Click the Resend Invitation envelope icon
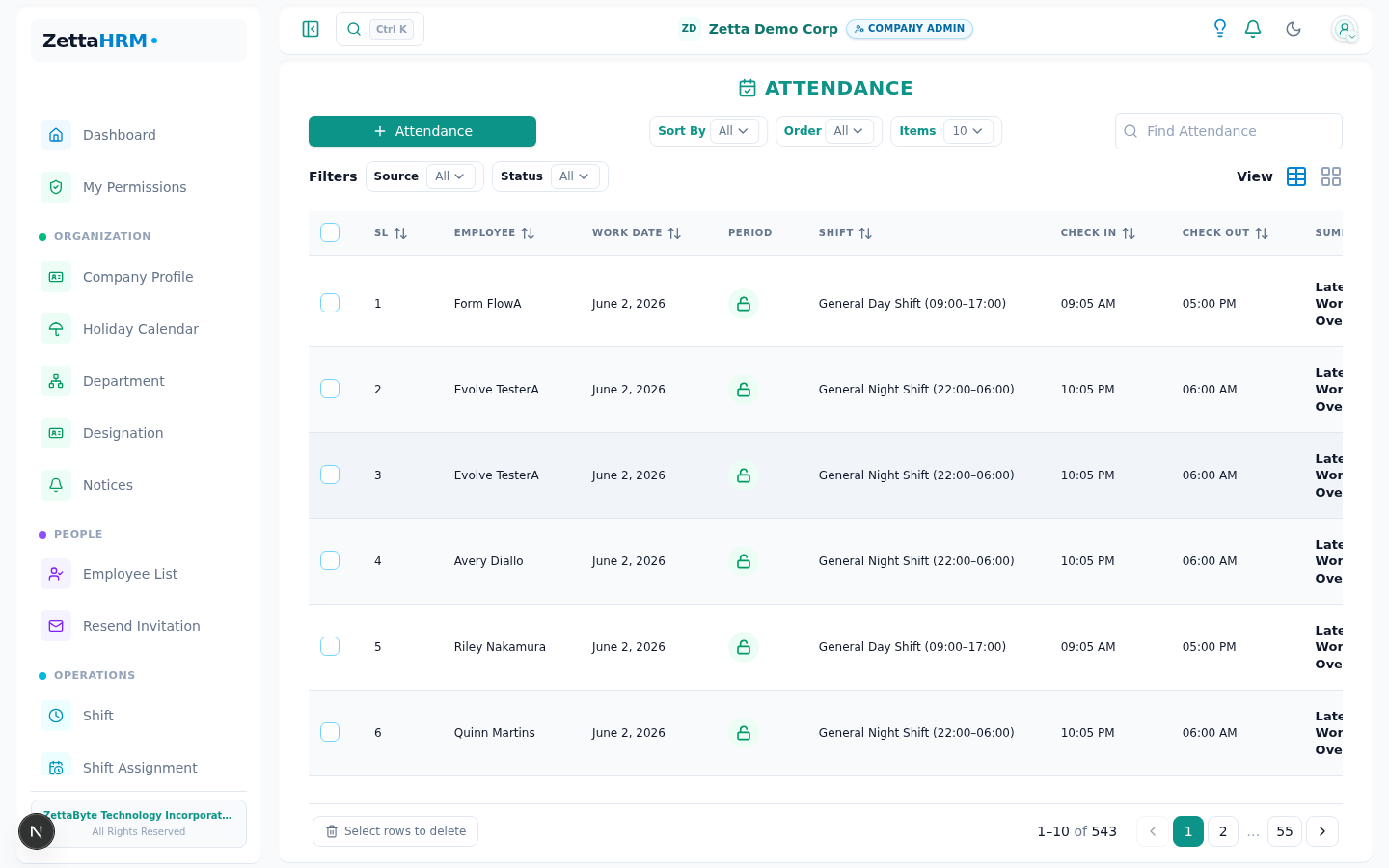 [x=56, y=626]
